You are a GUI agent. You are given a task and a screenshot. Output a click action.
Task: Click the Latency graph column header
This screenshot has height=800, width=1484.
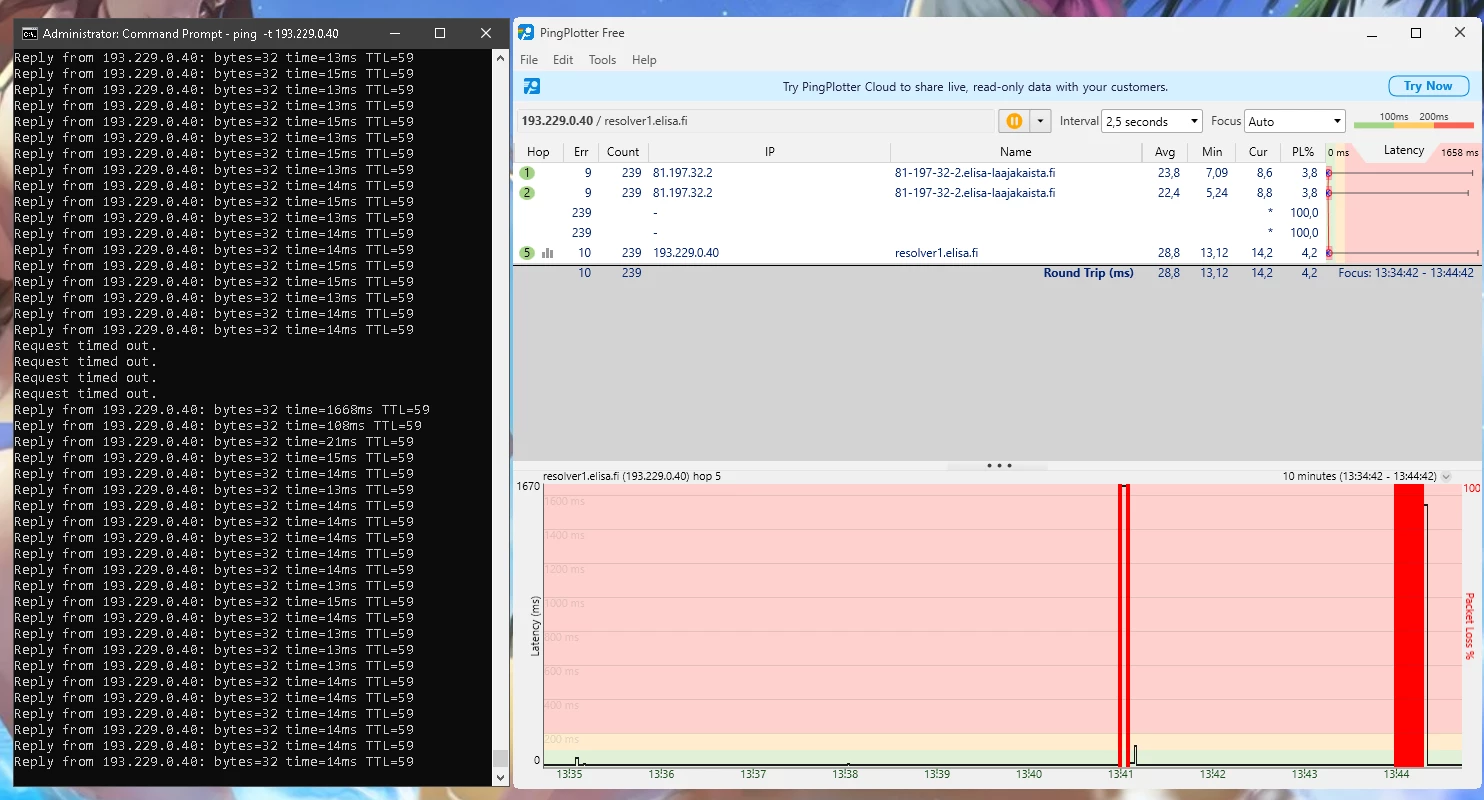tap(1403, 151)
